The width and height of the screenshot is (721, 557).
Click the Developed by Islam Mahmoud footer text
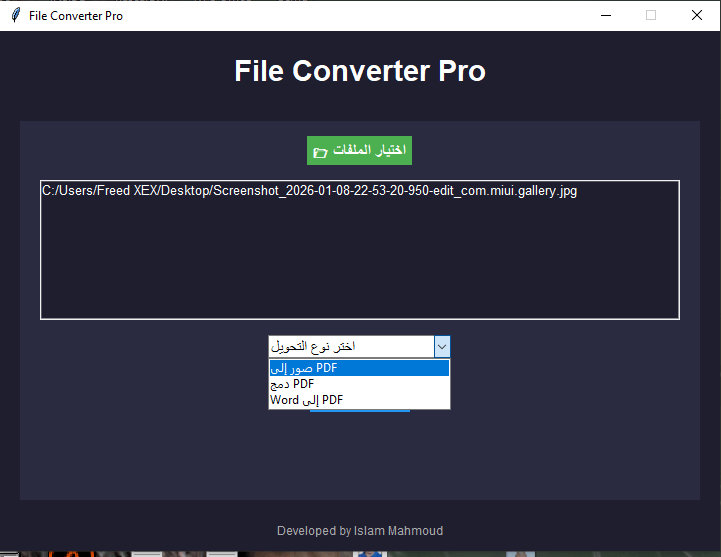click(360, 531)
